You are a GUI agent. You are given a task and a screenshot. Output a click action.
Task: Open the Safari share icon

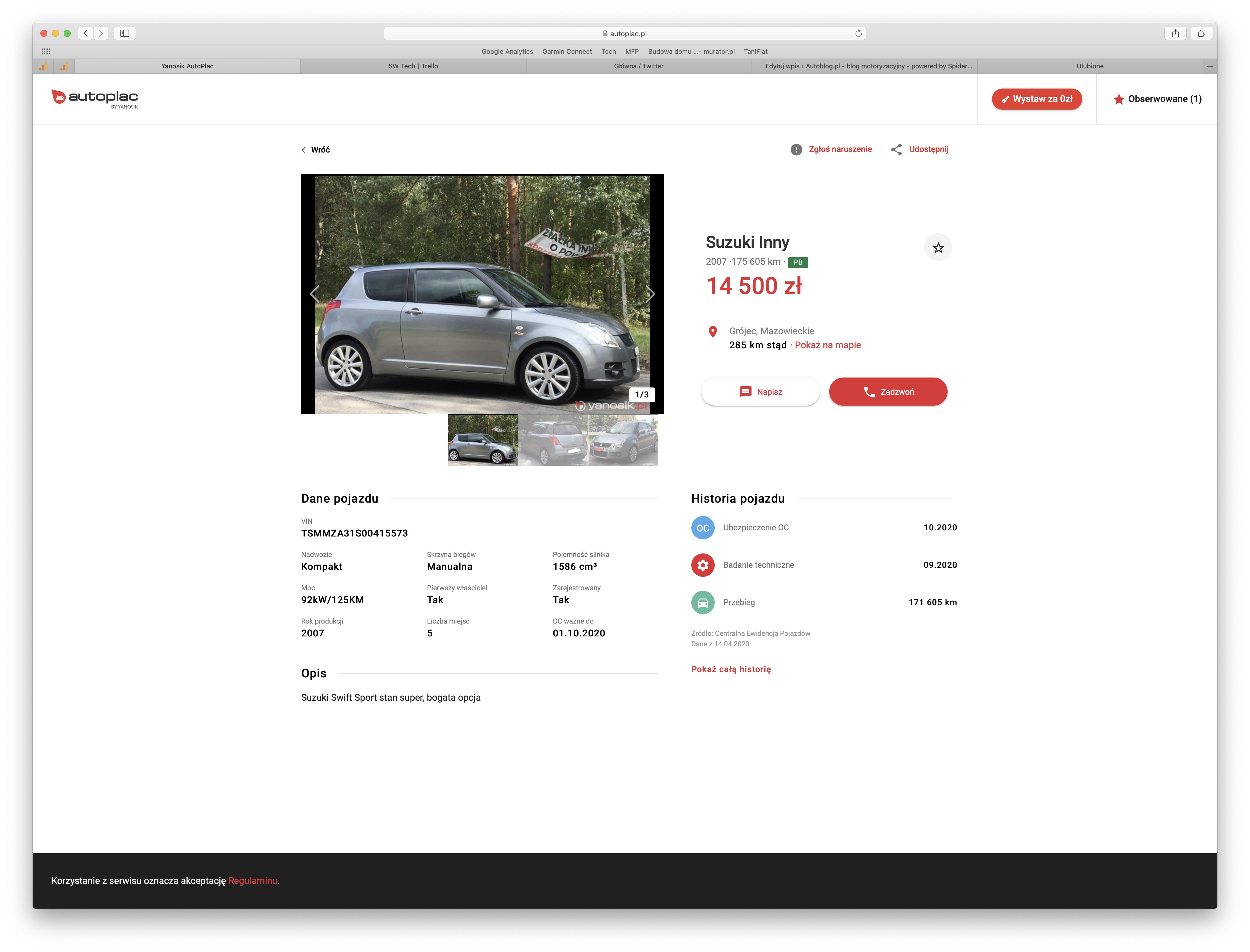pyautogui.click(x=1175, y=33)
